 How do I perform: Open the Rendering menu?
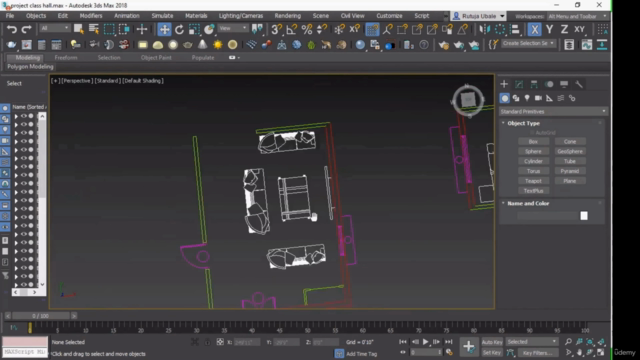point(287,16)
